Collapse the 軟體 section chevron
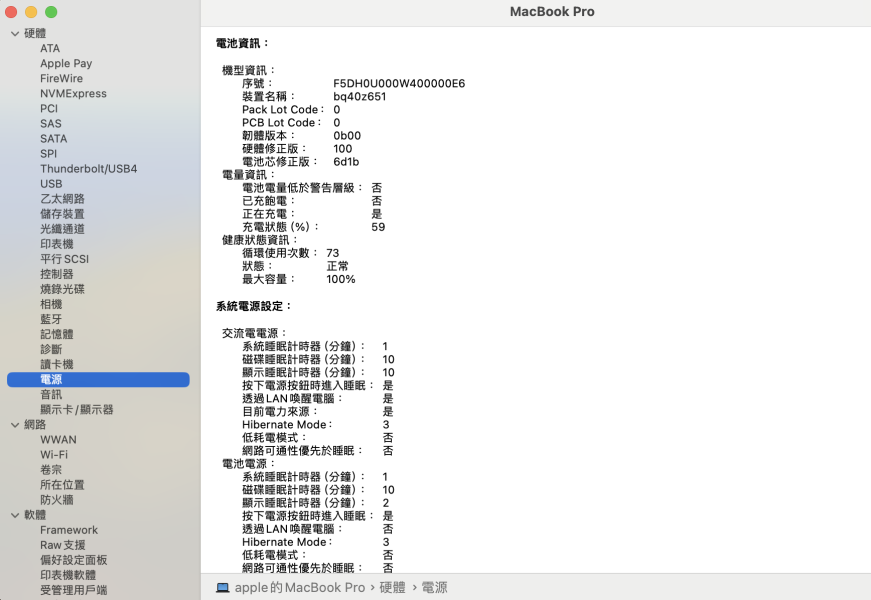The image size is (871, 600). pyautogui.click(x=15, y=516)
